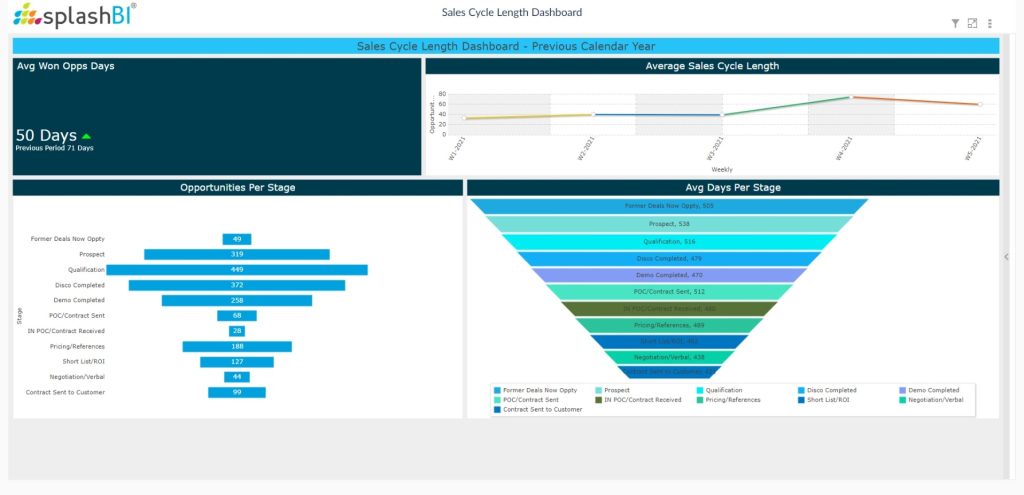The height and width of the screenshot is (495, 1024).
Task: Click the Previous Period 71 Days text
Action: click(x=54, y=148)
